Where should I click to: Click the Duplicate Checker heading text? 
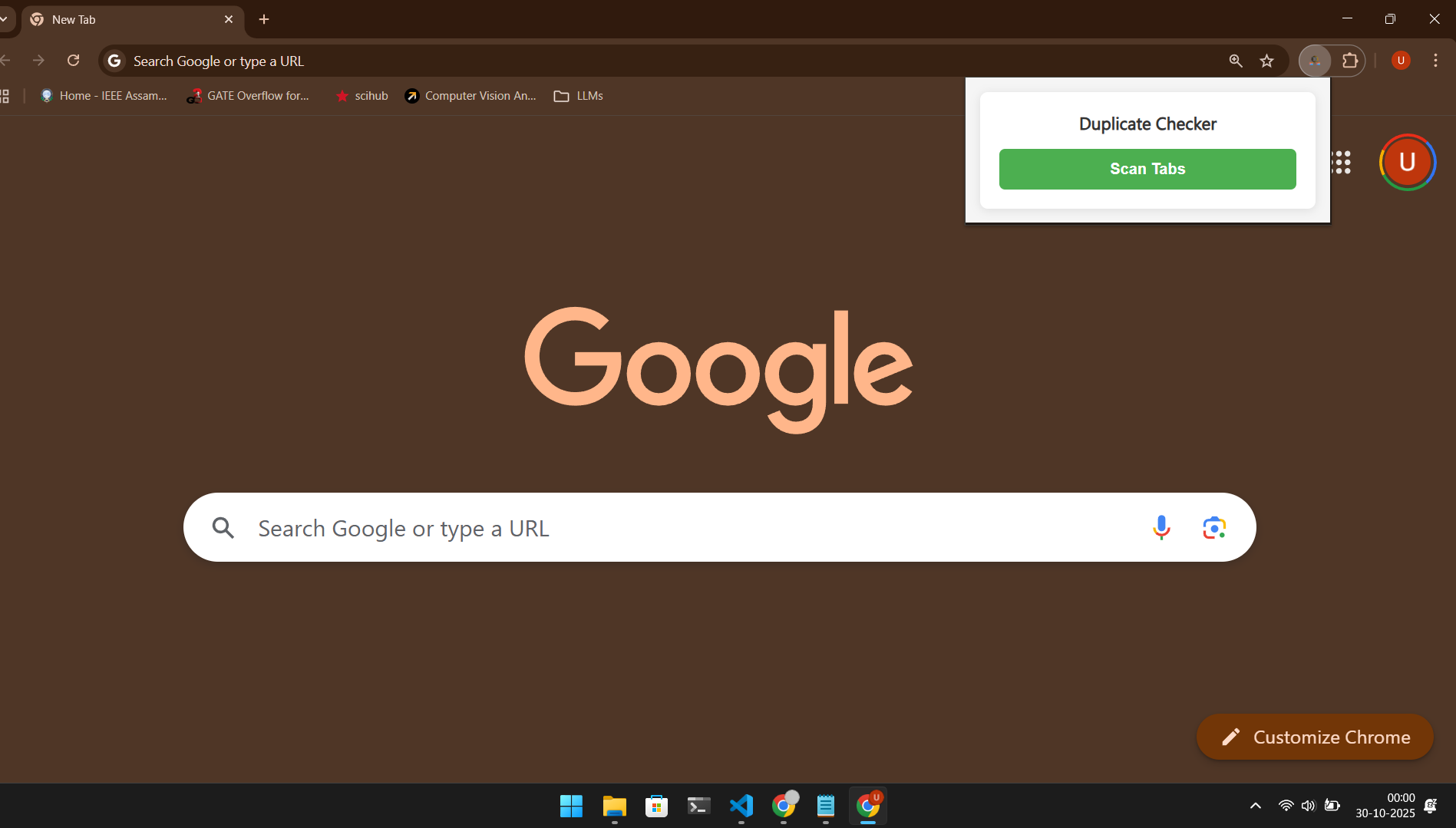1147,124
